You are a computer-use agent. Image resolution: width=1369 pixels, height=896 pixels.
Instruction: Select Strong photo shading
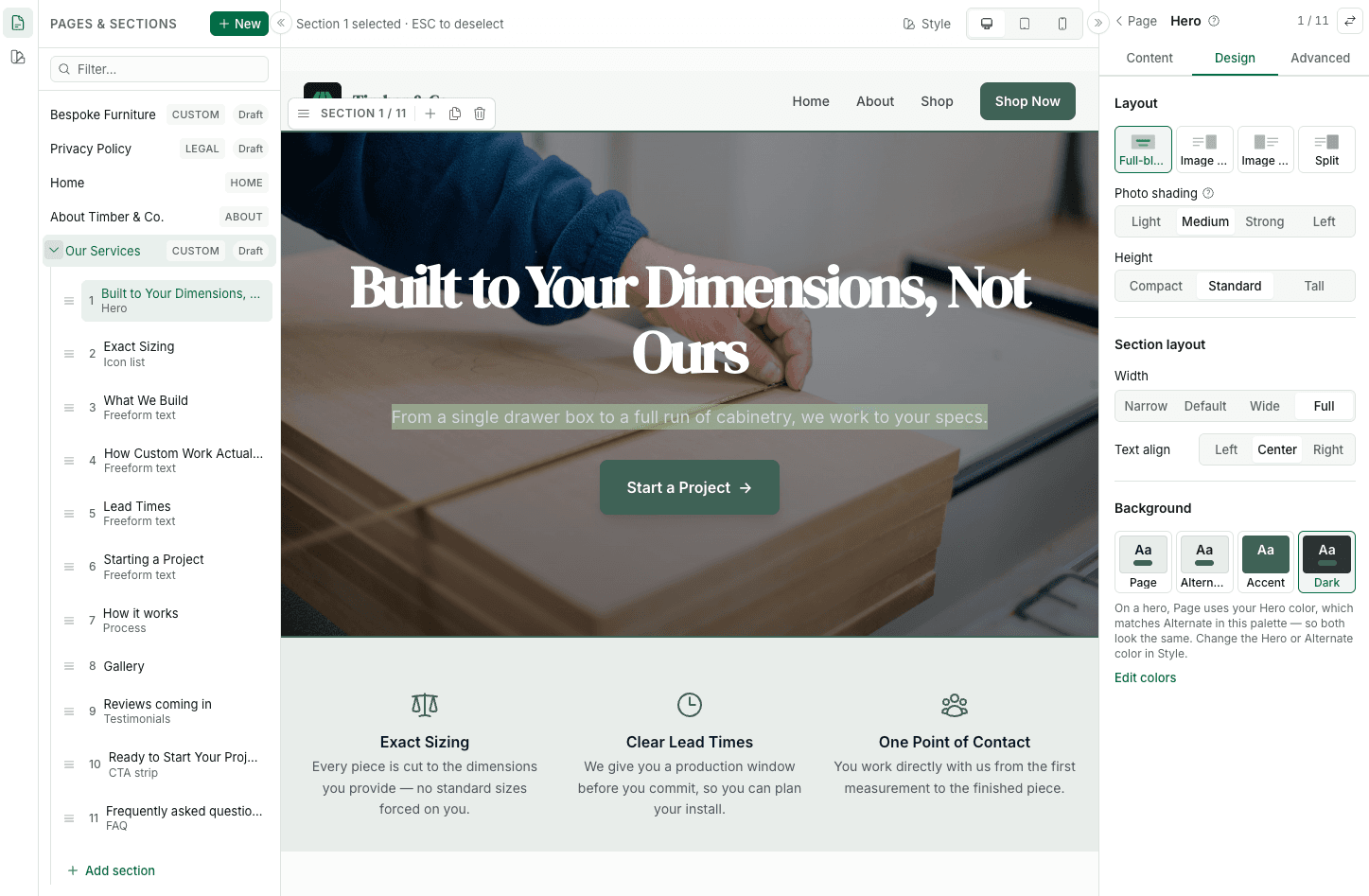click(x=1264, y=221)
